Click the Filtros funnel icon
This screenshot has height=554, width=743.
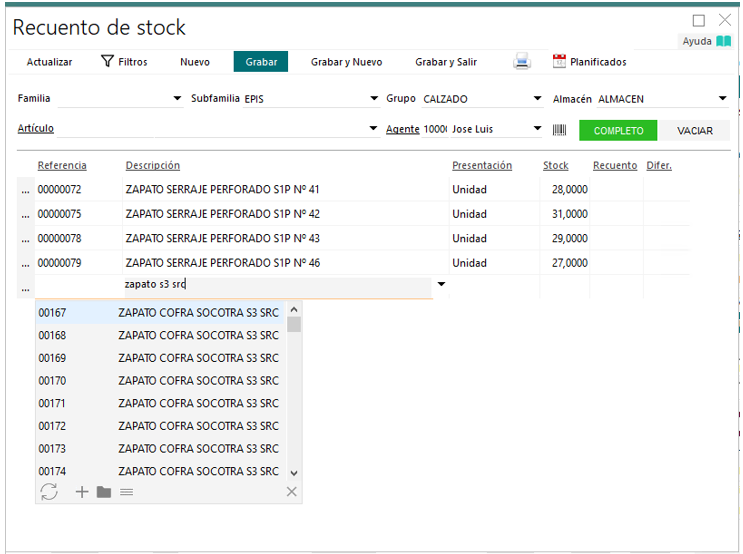pyautogui.click(x=107, y=62)
